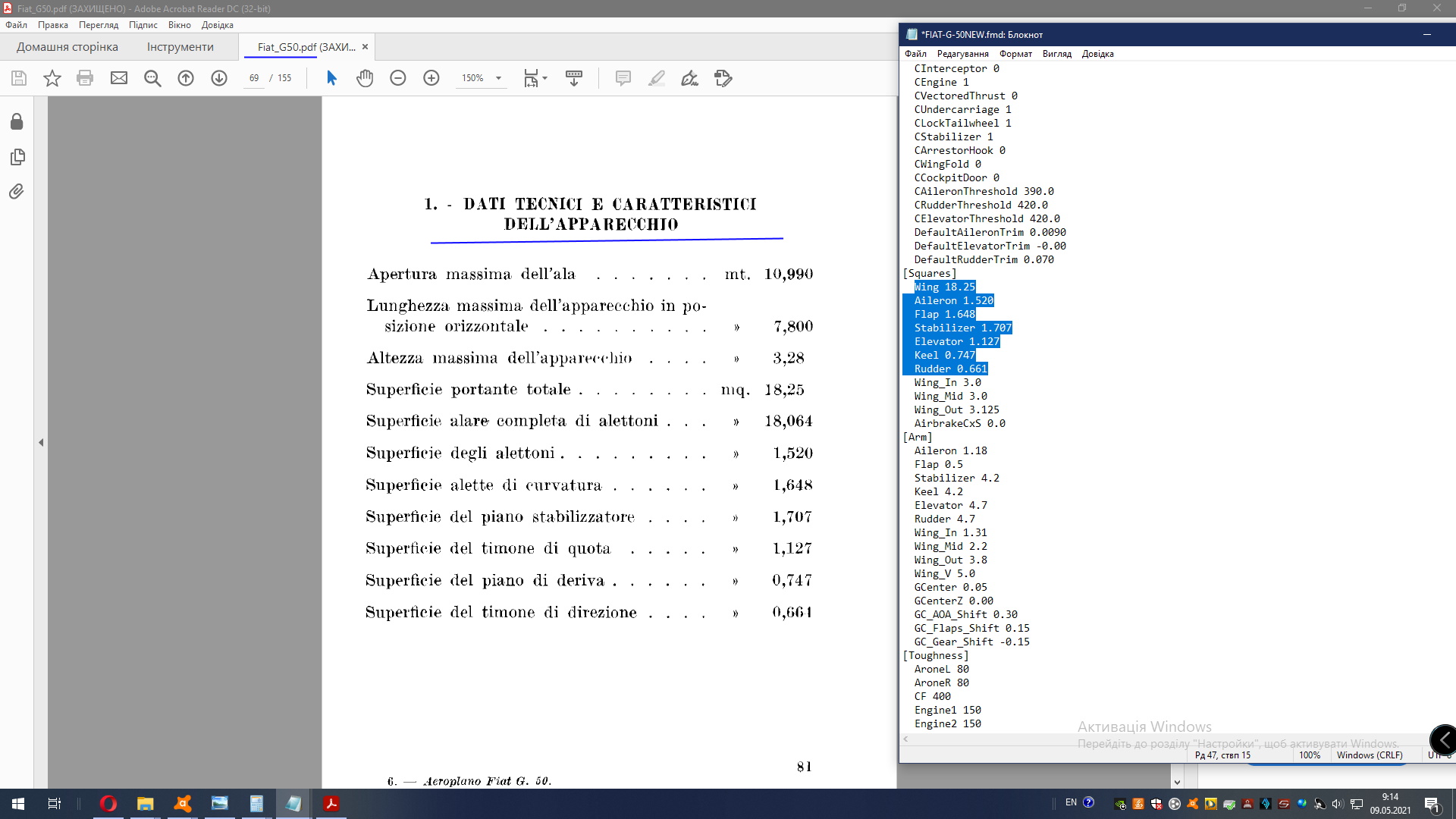
Task: Click the Windows Start button
Action: click(x=18, y=804)
